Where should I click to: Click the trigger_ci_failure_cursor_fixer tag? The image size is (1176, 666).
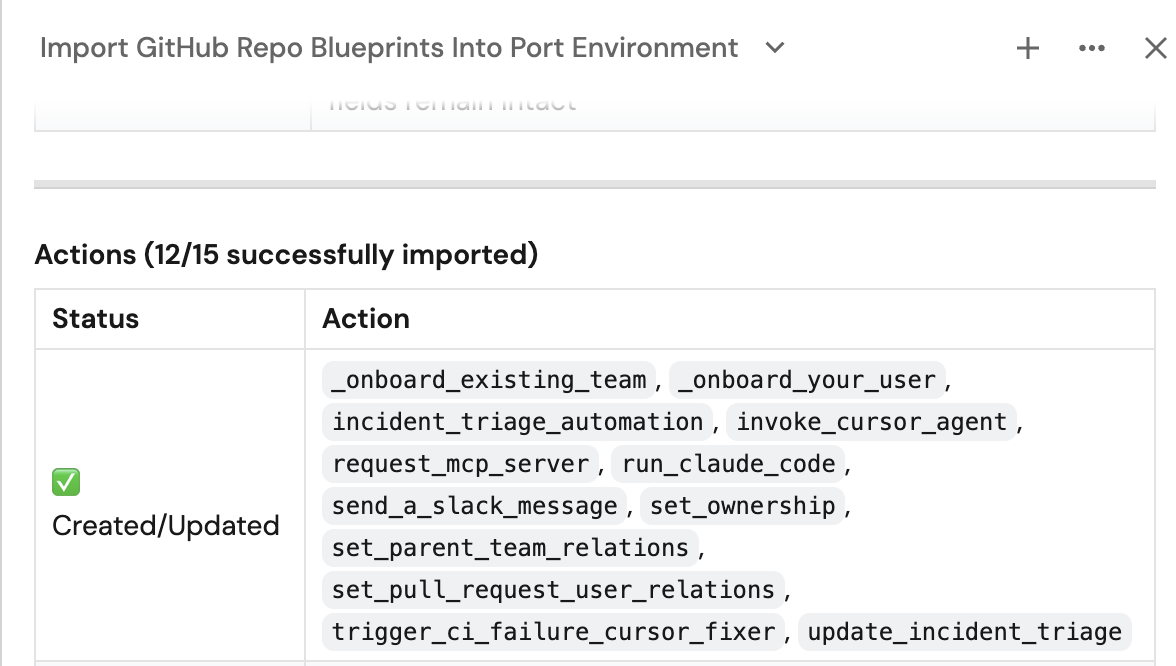click(x=554, y=632)
